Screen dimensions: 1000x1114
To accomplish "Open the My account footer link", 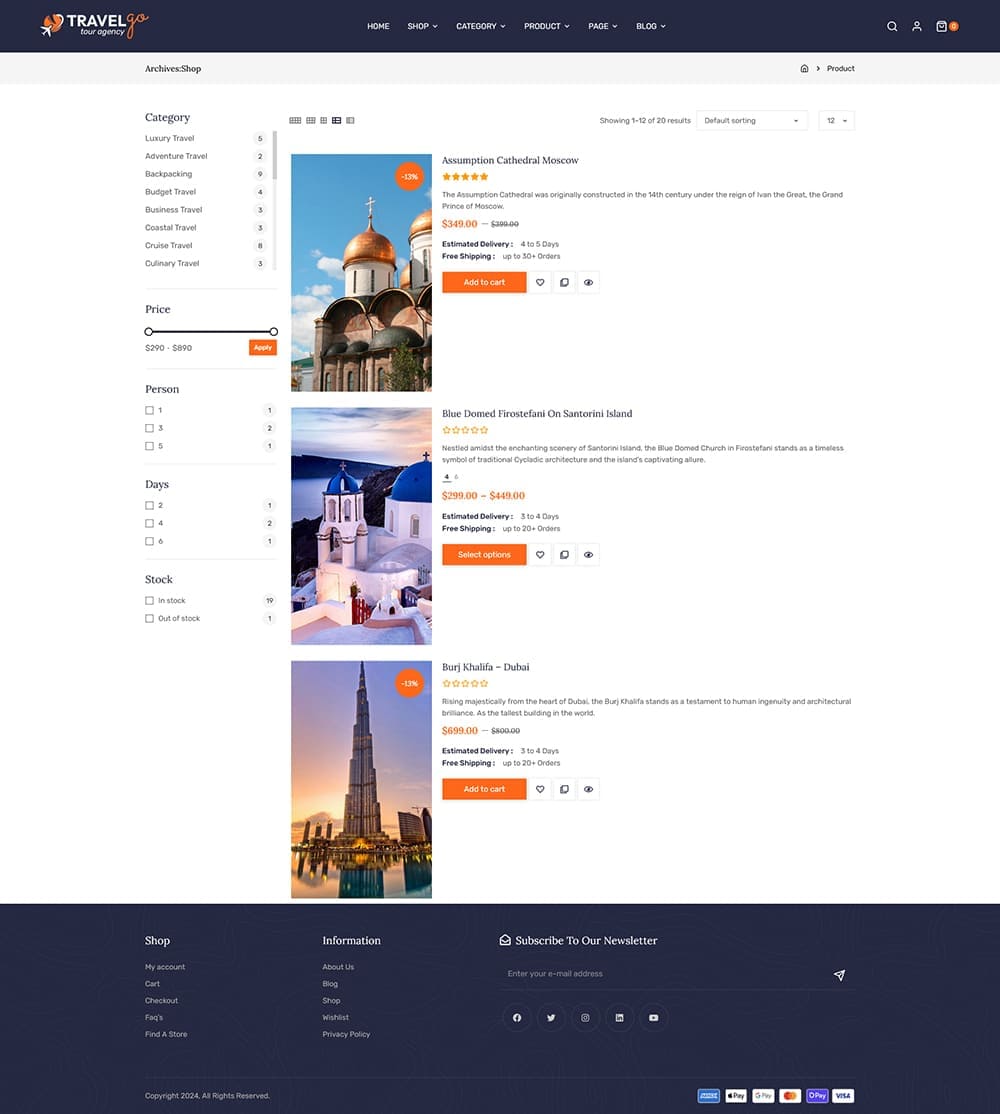I will (x=165, y=967).
